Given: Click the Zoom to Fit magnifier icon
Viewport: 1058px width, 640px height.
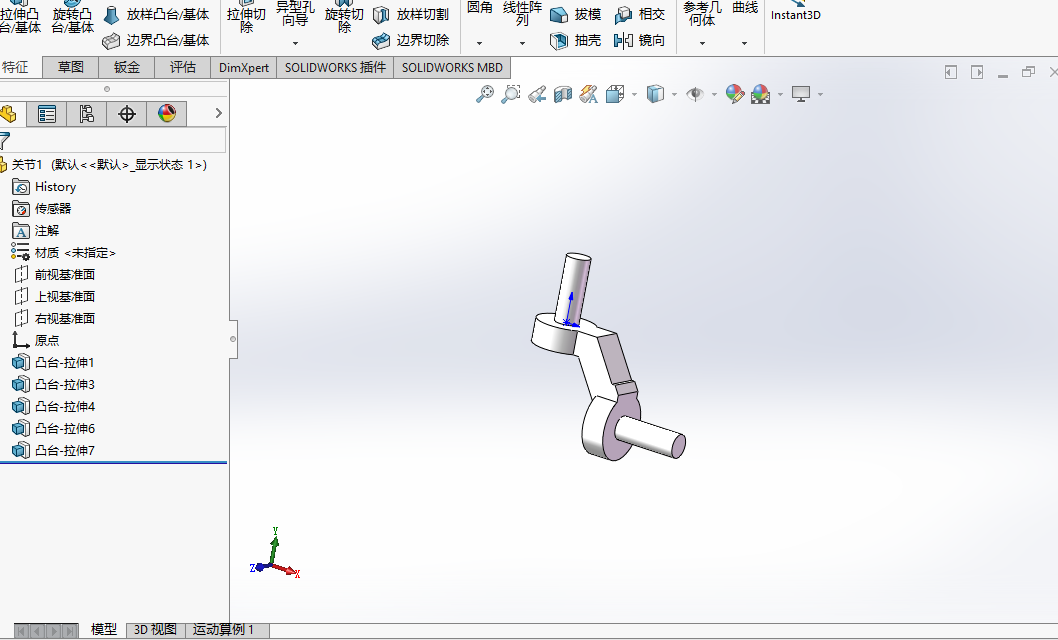Looking at the screenshot, I should (484, 94).
